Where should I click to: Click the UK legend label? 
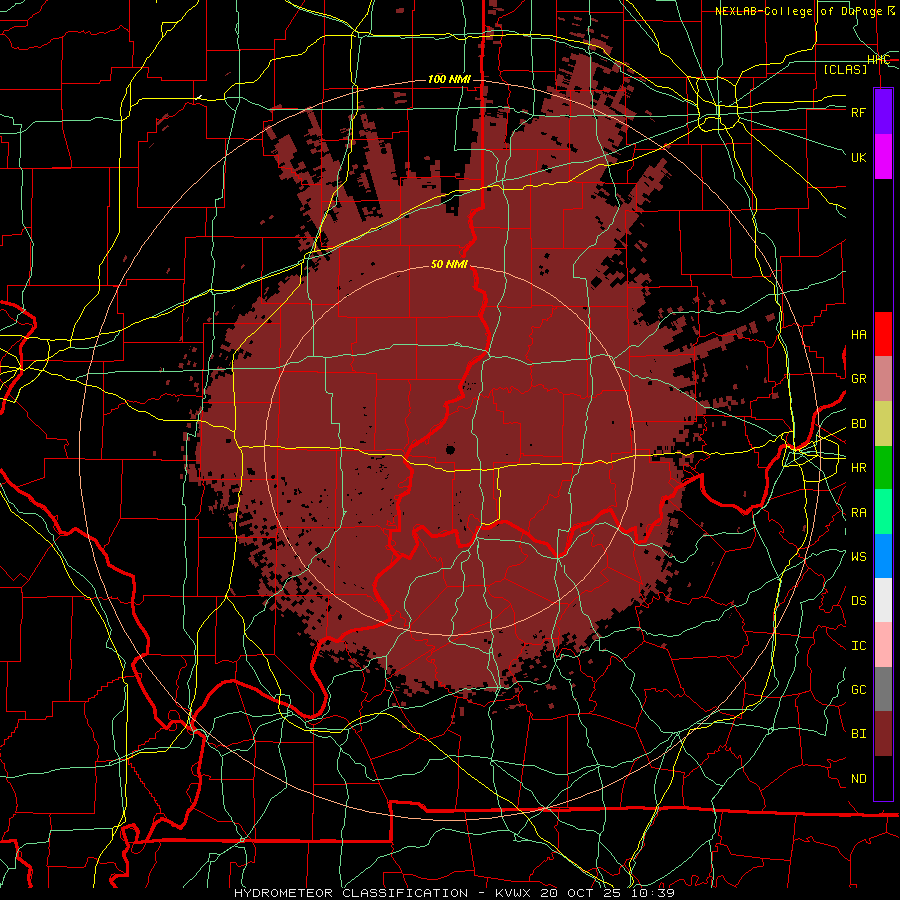[x=859, y=157]
